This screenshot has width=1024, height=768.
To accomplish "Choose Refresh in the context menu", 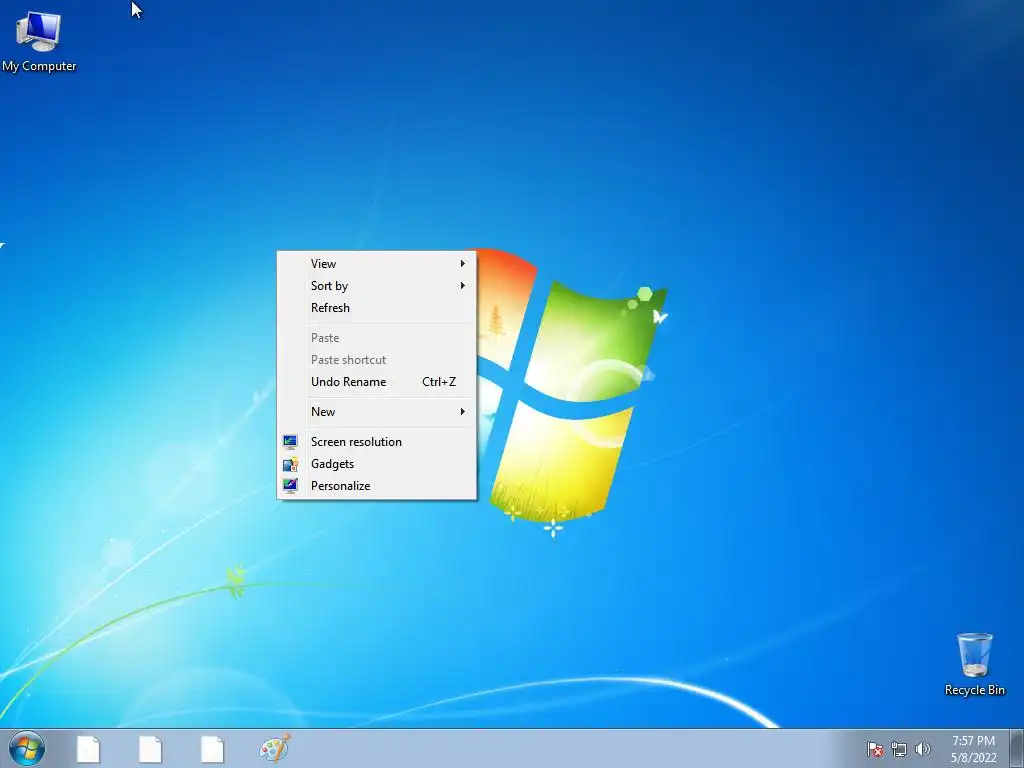I will tap(377, 308).
